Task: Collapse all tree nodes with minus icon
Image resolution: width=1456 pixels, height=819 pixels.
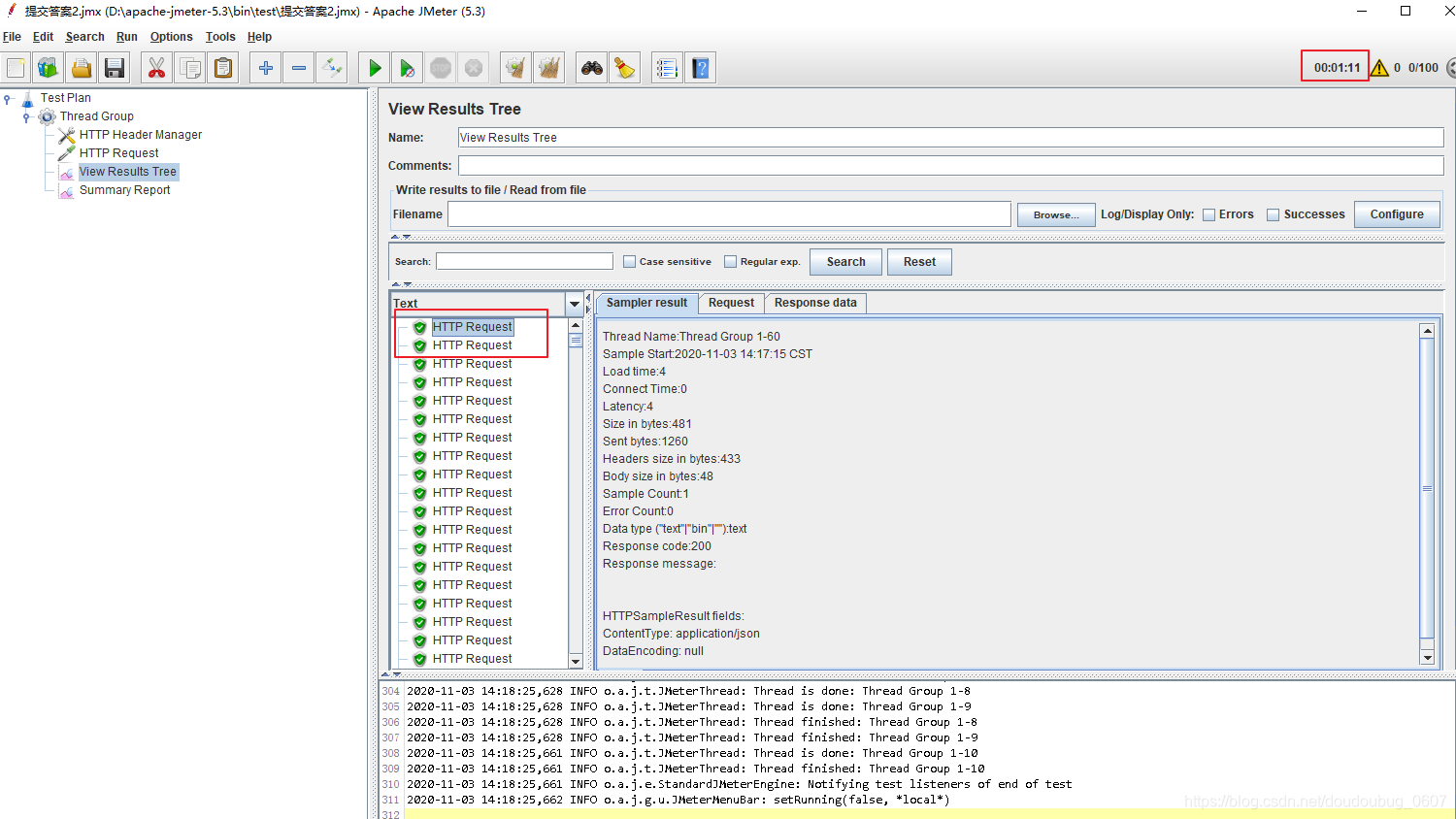Action: (x=299, y=68)
